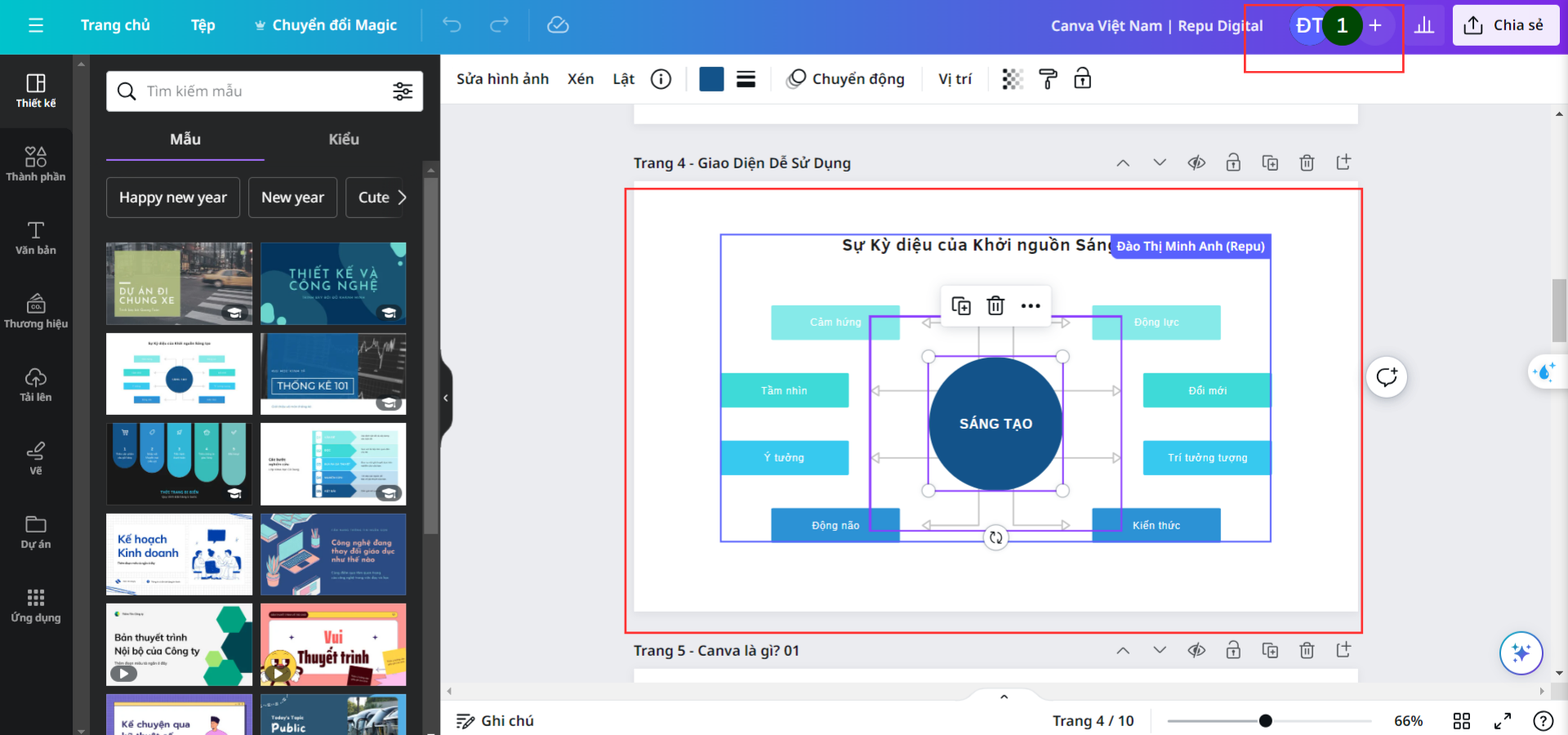Viewport: 1568px width, 735px height.
Task: Move page 4 down with chevron
Action: (x=1160, y=163)
